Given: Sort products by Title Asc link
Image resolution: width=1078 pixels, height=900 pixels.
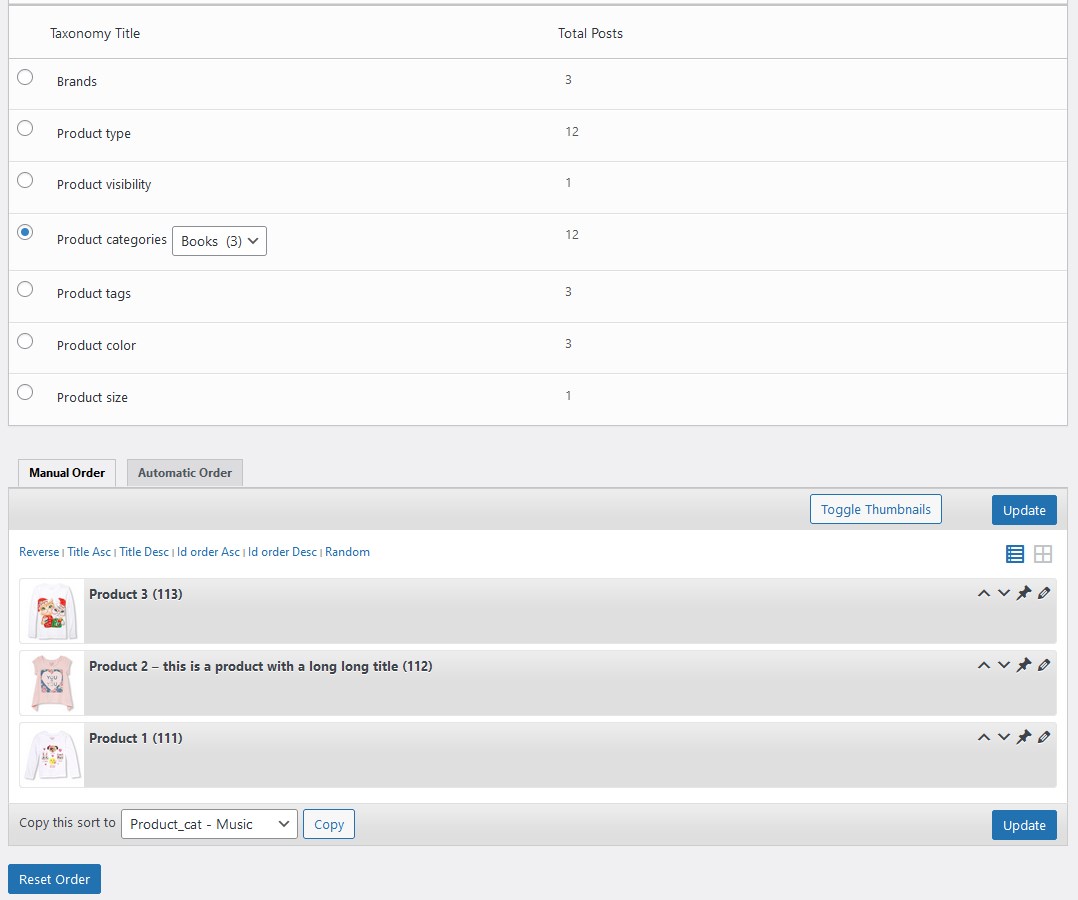Looking at the screenshot, I should pyautogui.click(x=89, y=551).
